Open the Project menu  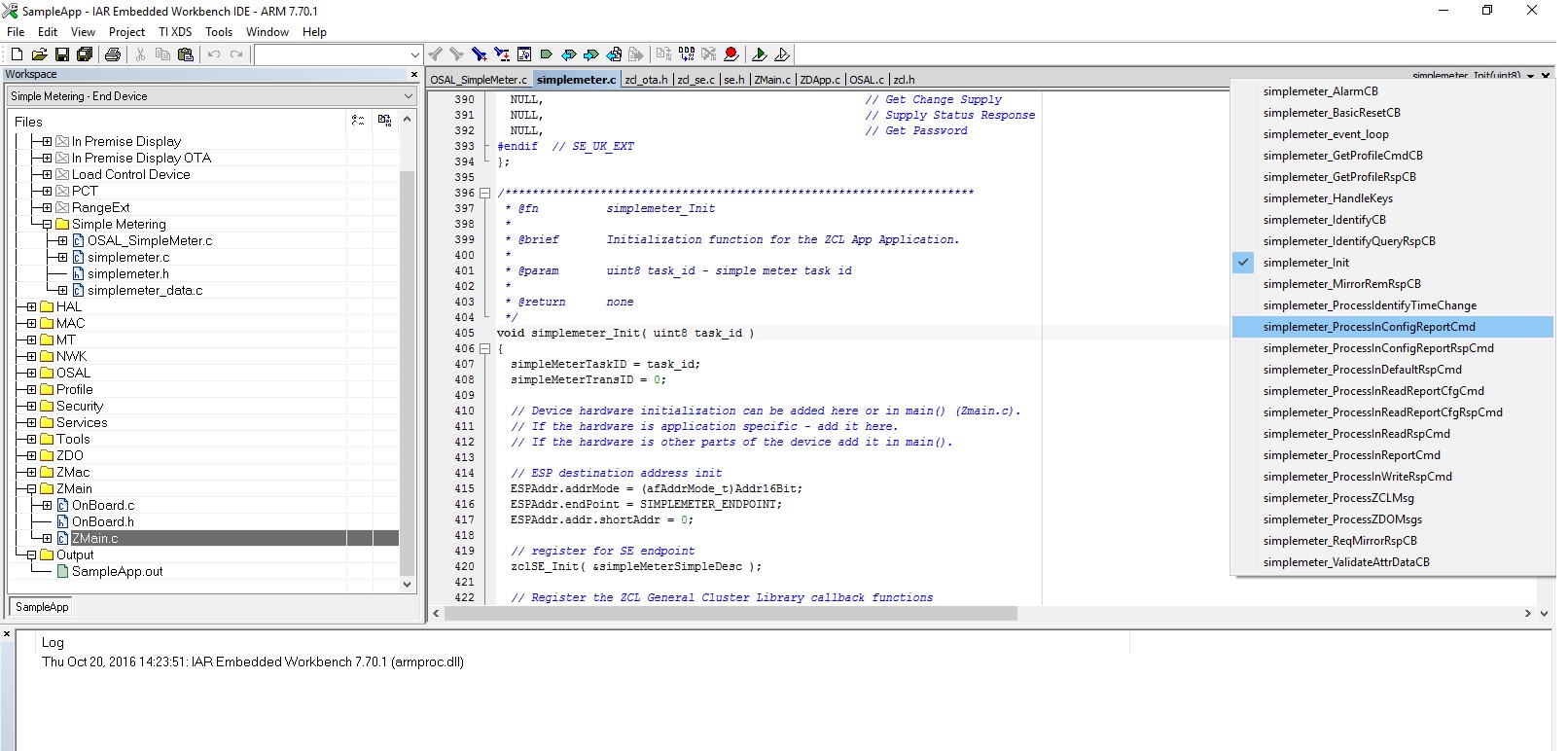click(126, 32)
